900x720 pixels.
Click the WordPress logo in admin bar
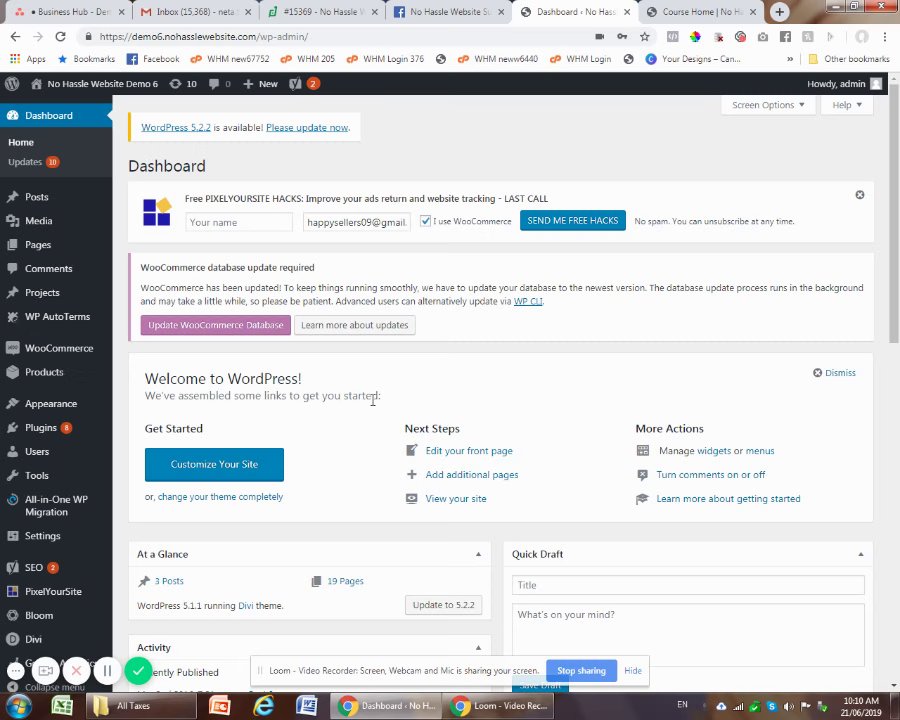pos(12,84)
